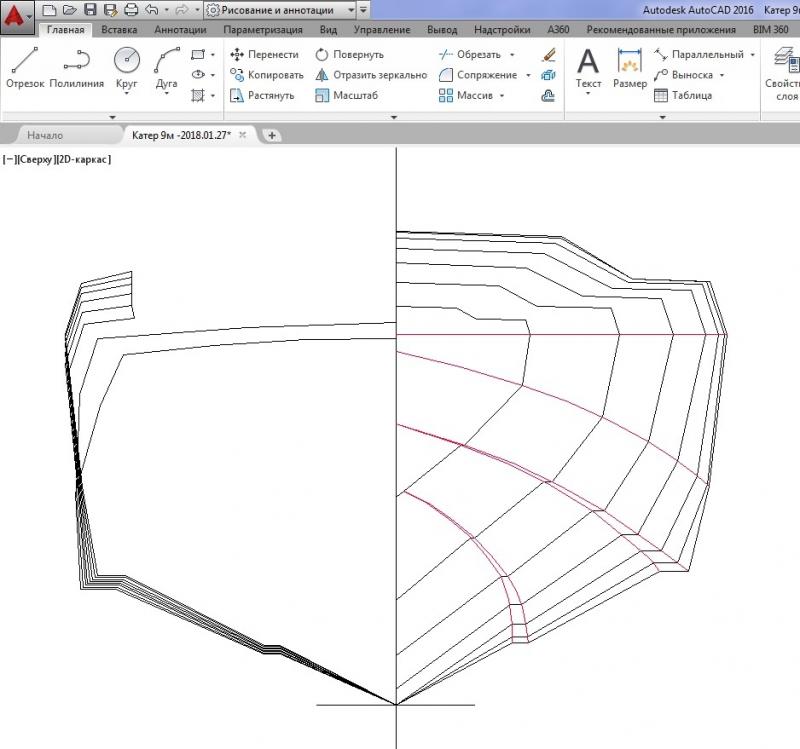800x749 pixels.
Task: Expand the Сопряжение (Fillet) dropdown arrow
Action: point(526,75)
